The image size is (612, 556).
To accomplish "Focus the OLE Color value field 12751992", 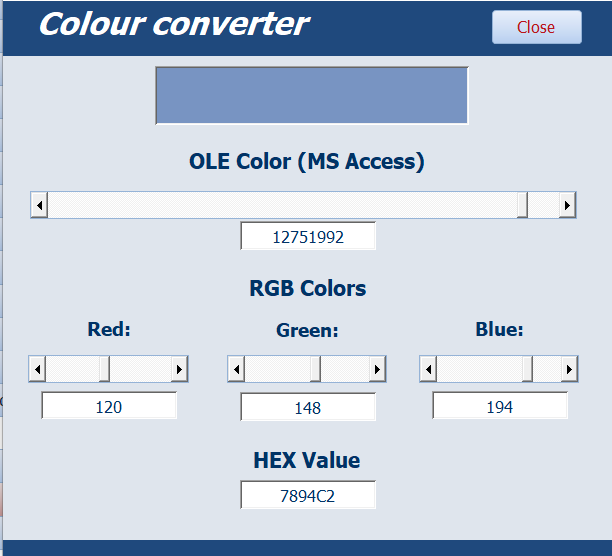I will pyautogui.click(x=308, y=237).
